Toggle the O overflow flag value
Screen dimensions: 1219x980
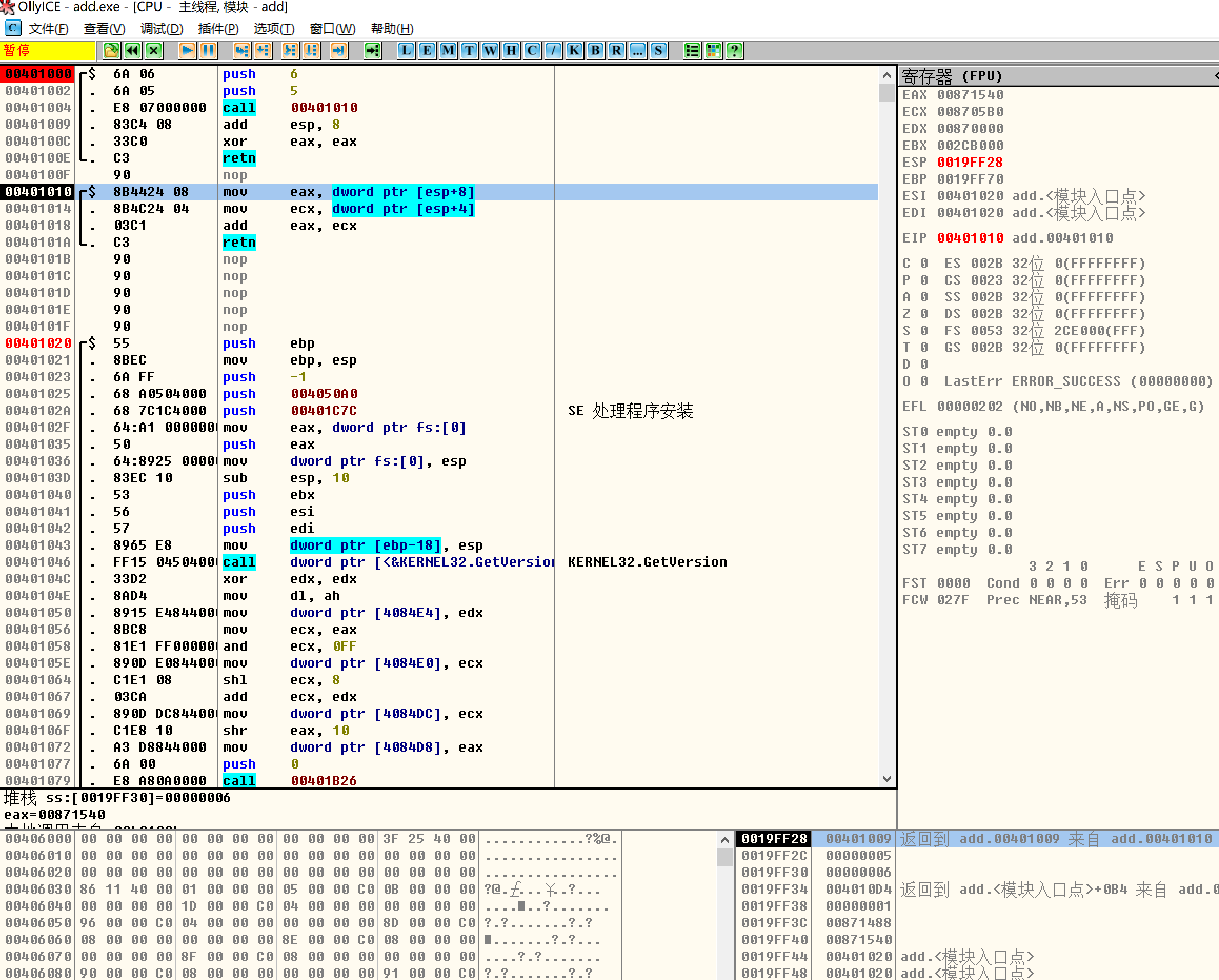tap(924, 381)
